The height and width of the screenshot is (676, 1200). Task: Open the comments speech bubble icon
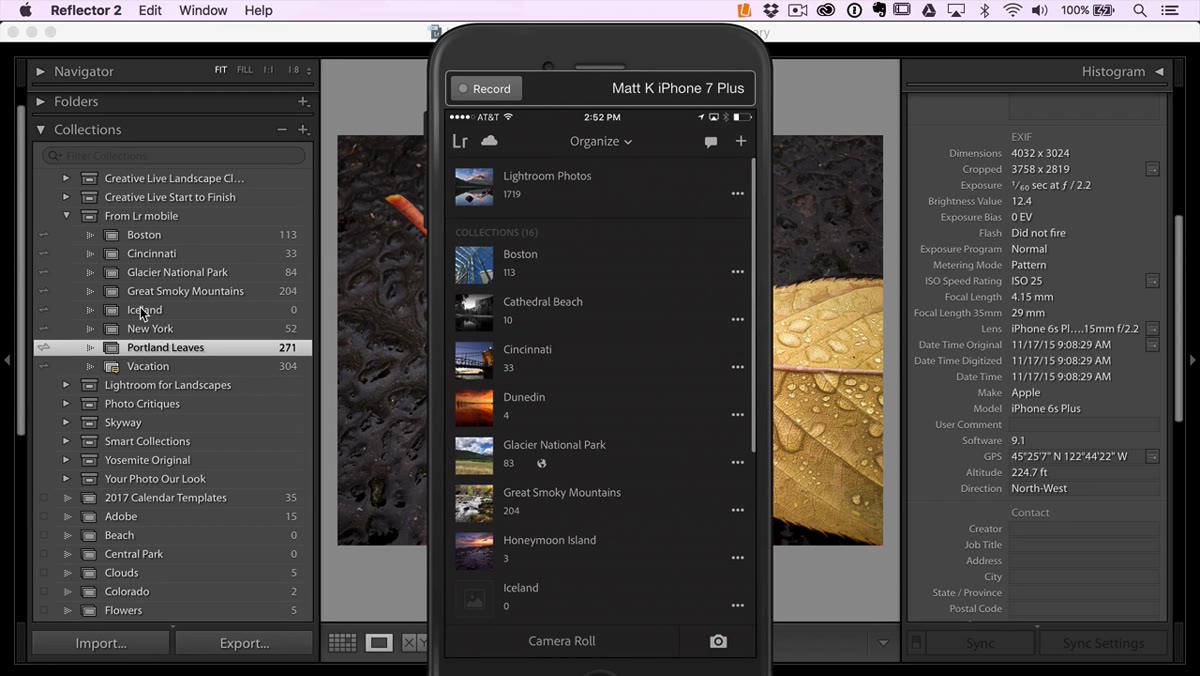point(711,142)
